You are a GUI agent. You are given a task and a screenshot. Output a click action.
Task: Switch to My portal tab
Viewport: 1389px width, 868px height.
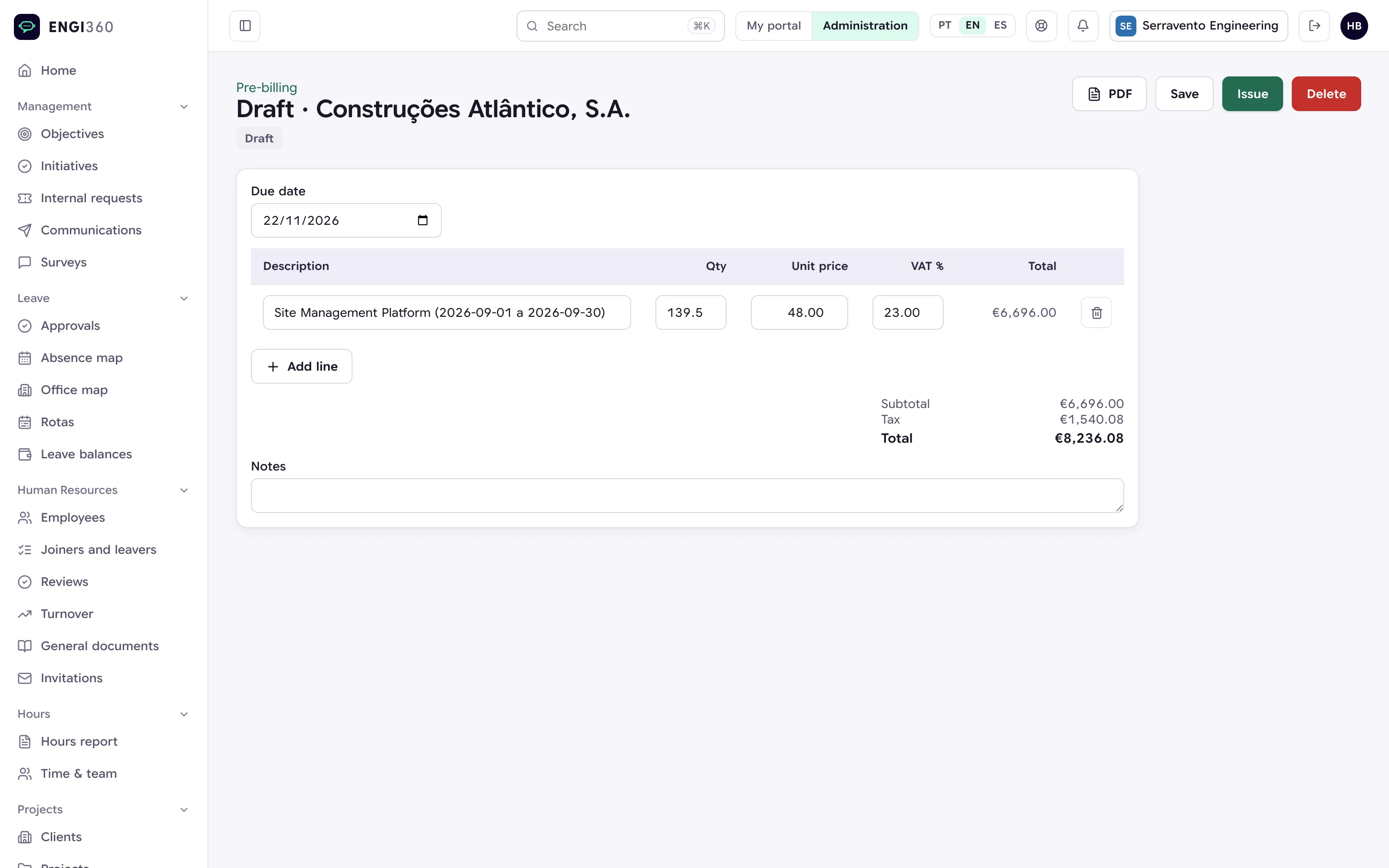tap(773, 26)
